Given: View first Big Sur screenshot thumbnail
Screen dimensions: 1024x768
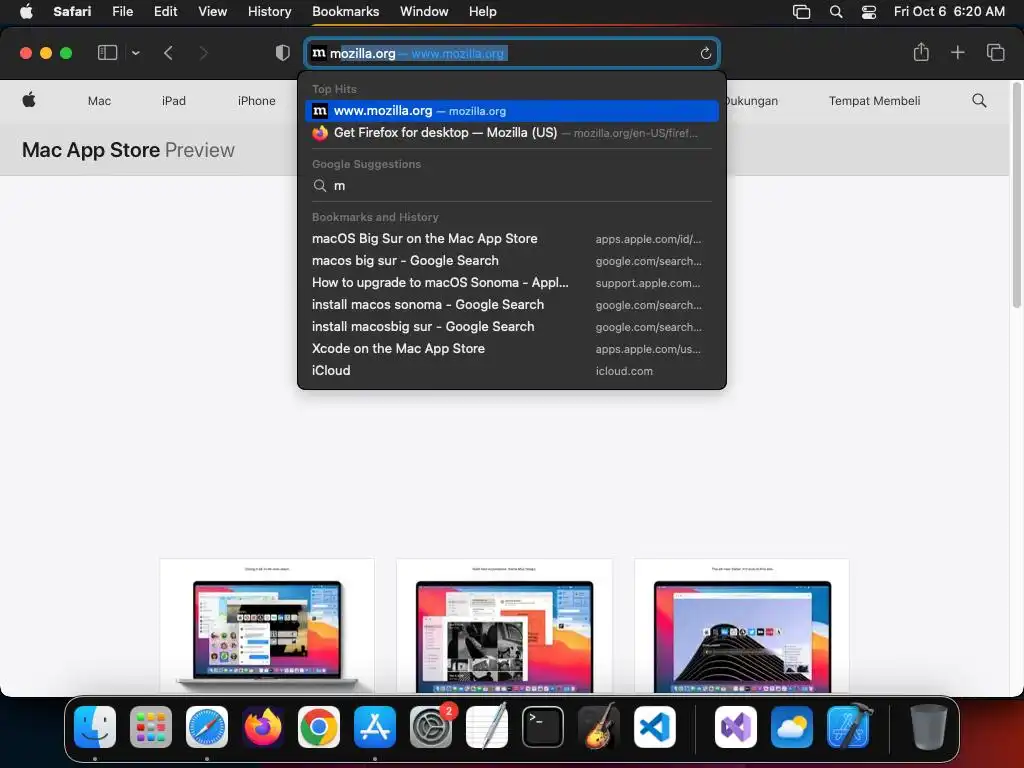Looking at the screenshot, I should pyautogui.click(x=267, y=626).
